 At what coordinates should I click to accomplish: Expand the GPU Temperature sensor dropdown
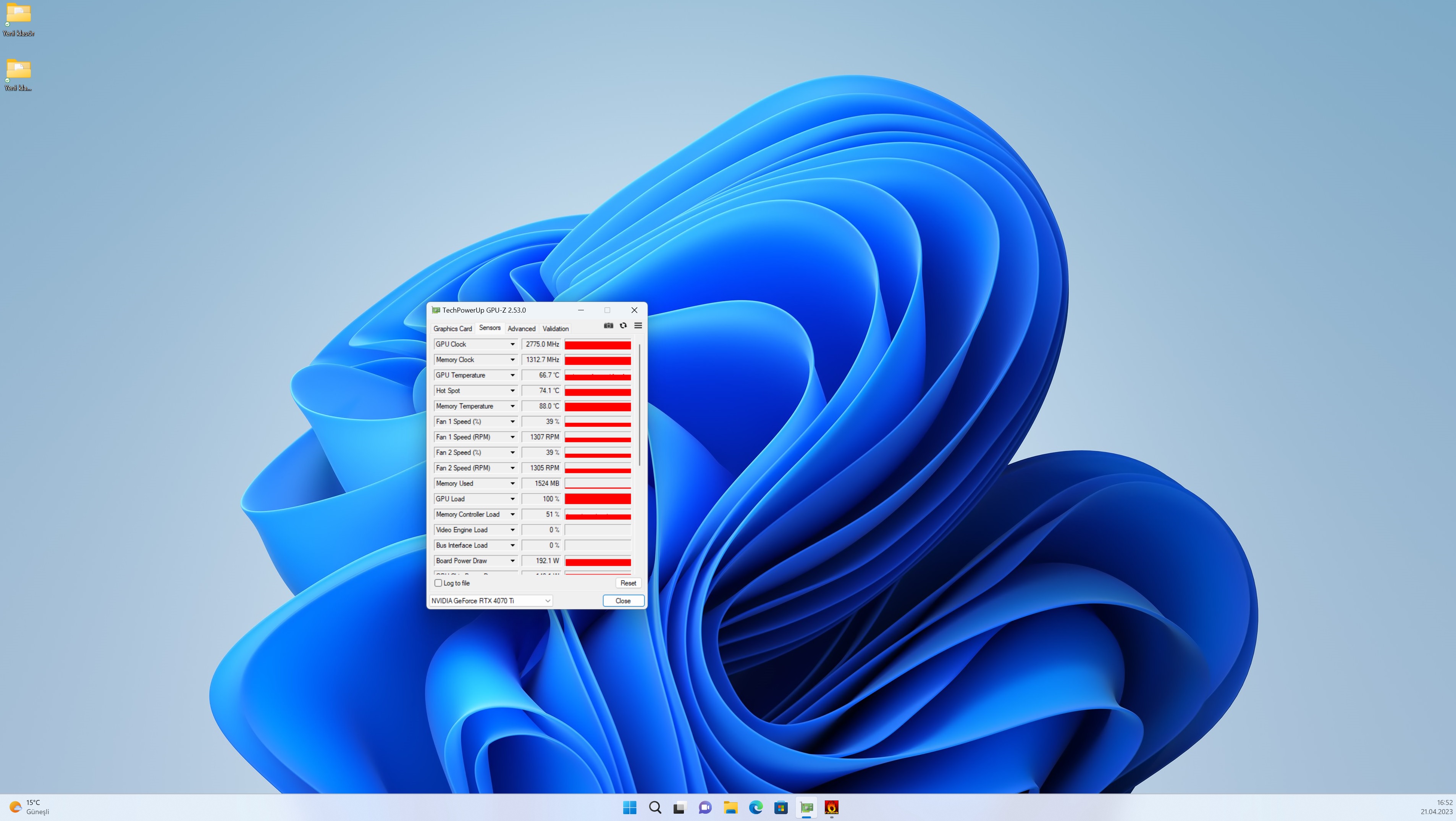click(513, 375)
